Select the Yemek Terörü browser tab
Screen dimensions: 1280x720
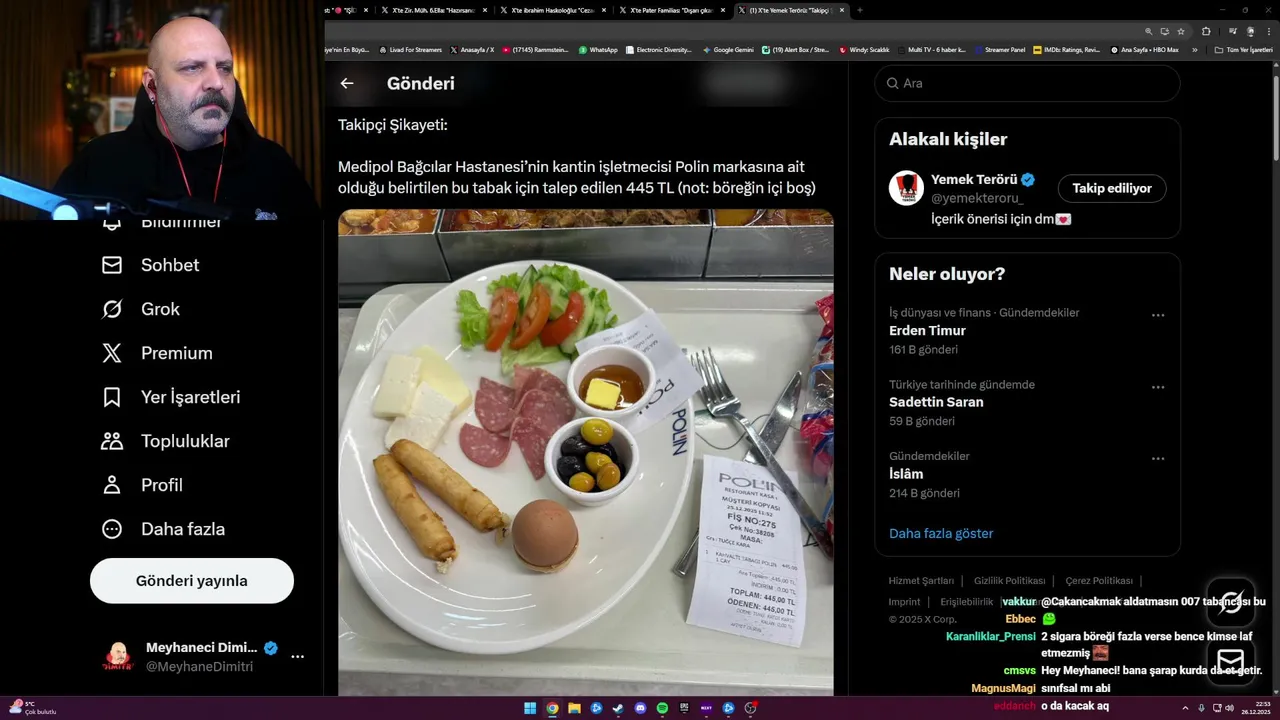tap(790, 10)
